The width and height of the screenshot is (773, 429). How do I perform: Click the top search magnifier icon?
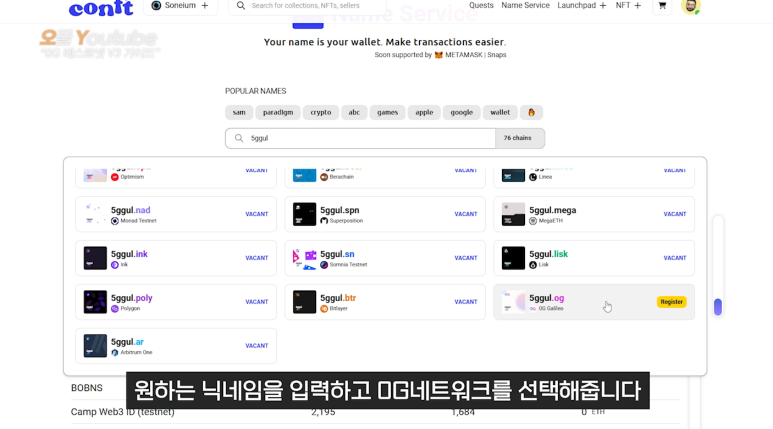coord(241,5)
